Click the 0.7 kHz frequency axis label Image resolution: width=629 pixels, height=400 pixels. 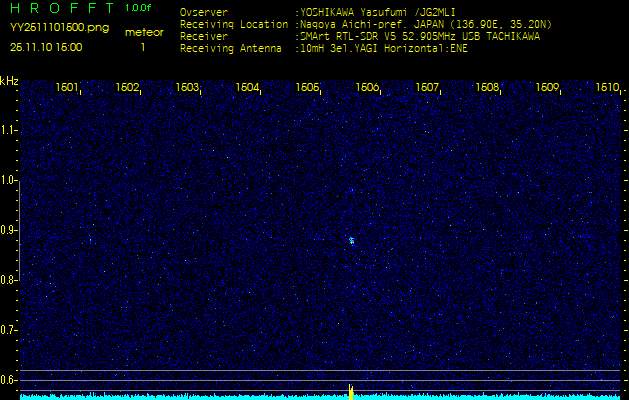[9, 329]
